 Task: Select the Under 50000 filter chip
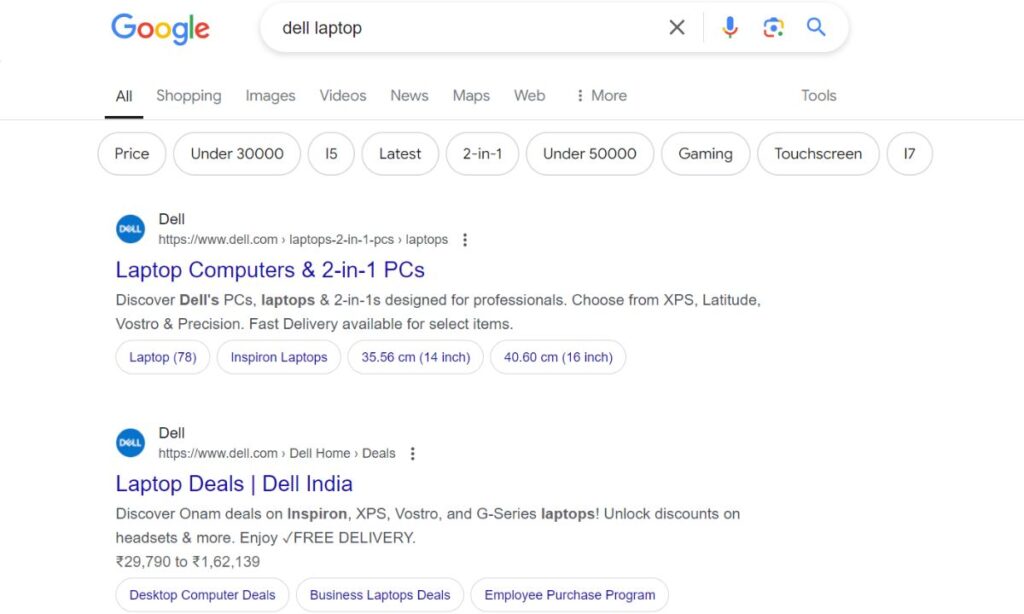pos(590,154)
